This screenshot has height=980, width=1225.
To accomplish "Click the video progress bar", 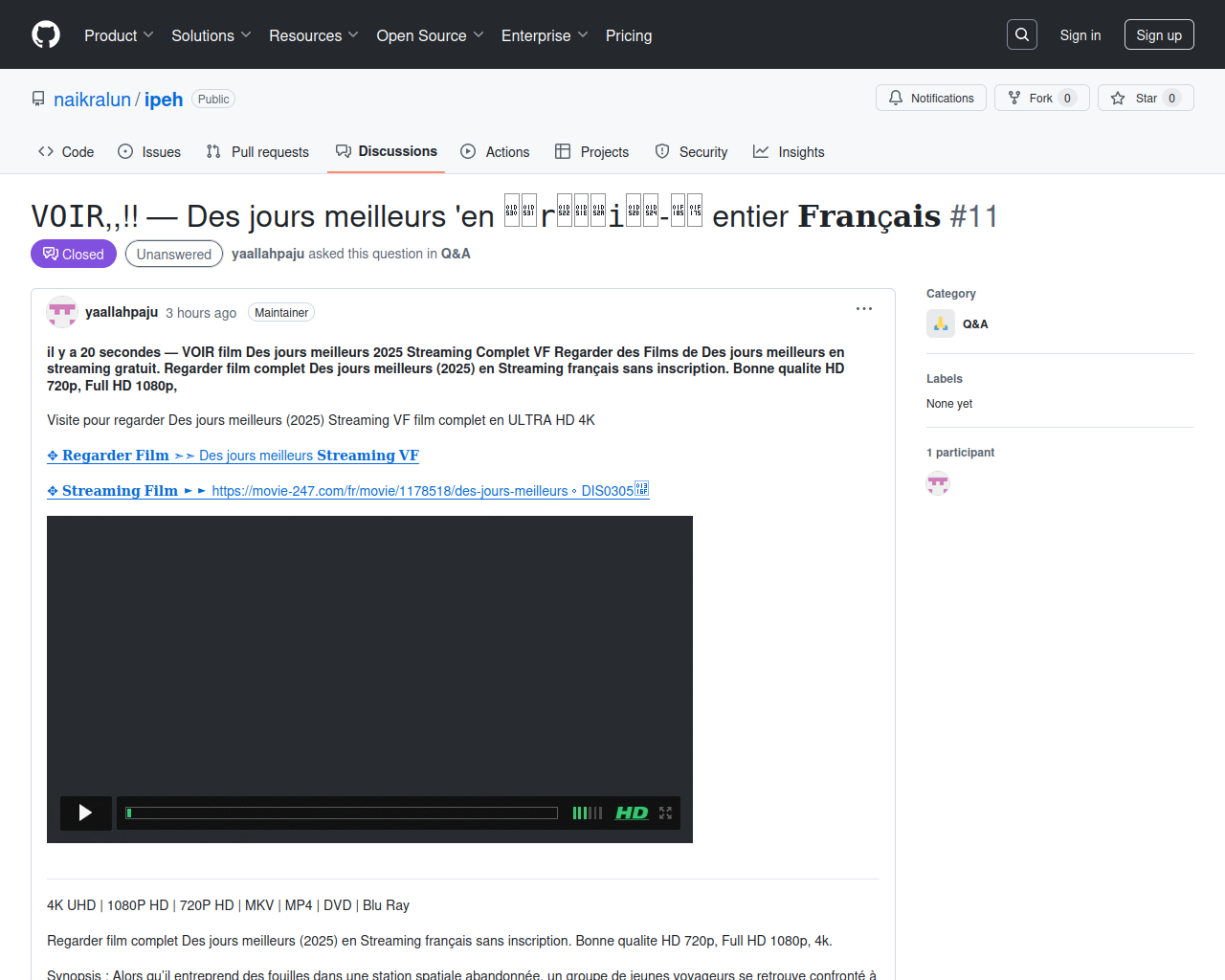I will [x=342, y=813].
